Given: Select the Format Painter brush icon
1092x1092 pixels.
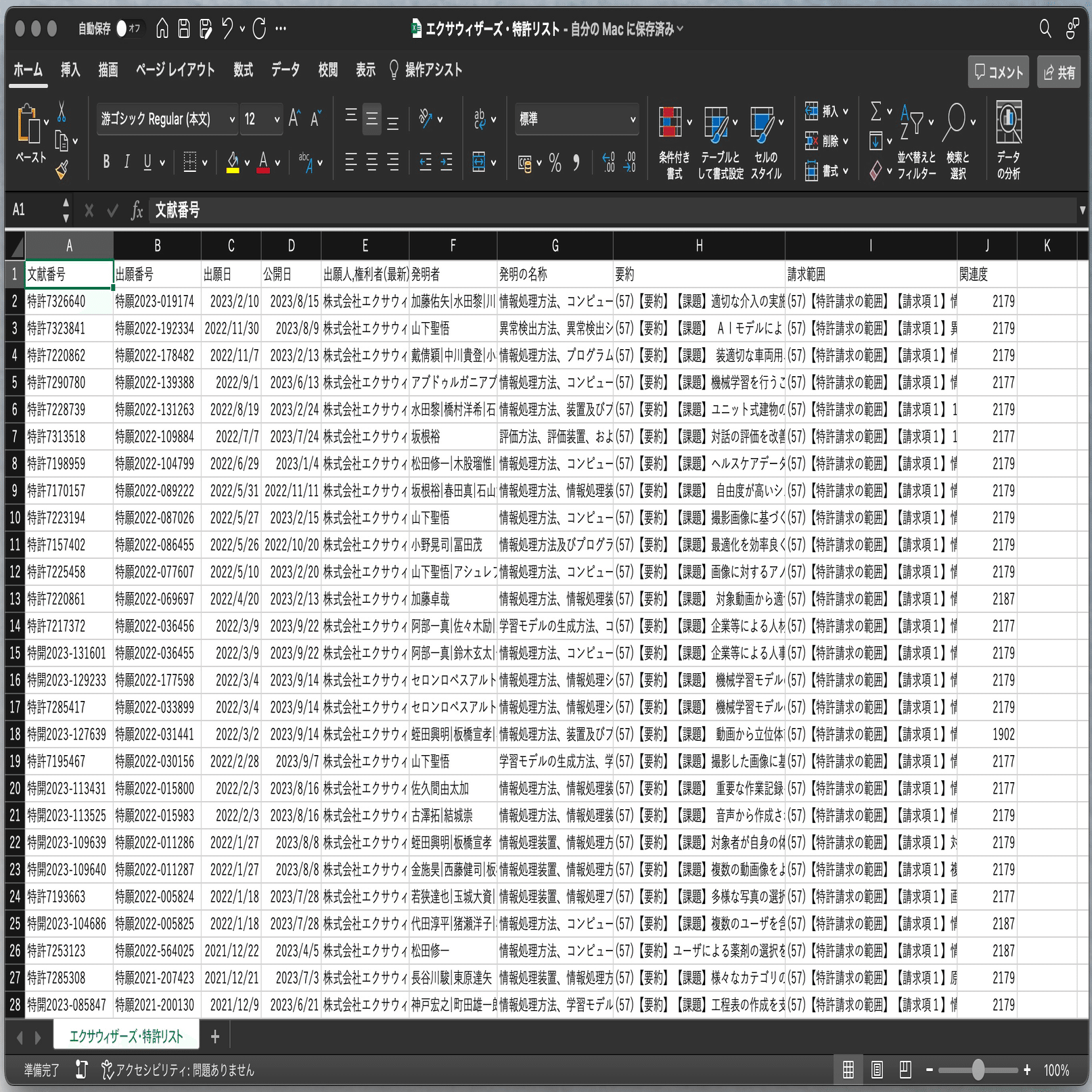Looking at the screenshot, I should pos(62,169).
